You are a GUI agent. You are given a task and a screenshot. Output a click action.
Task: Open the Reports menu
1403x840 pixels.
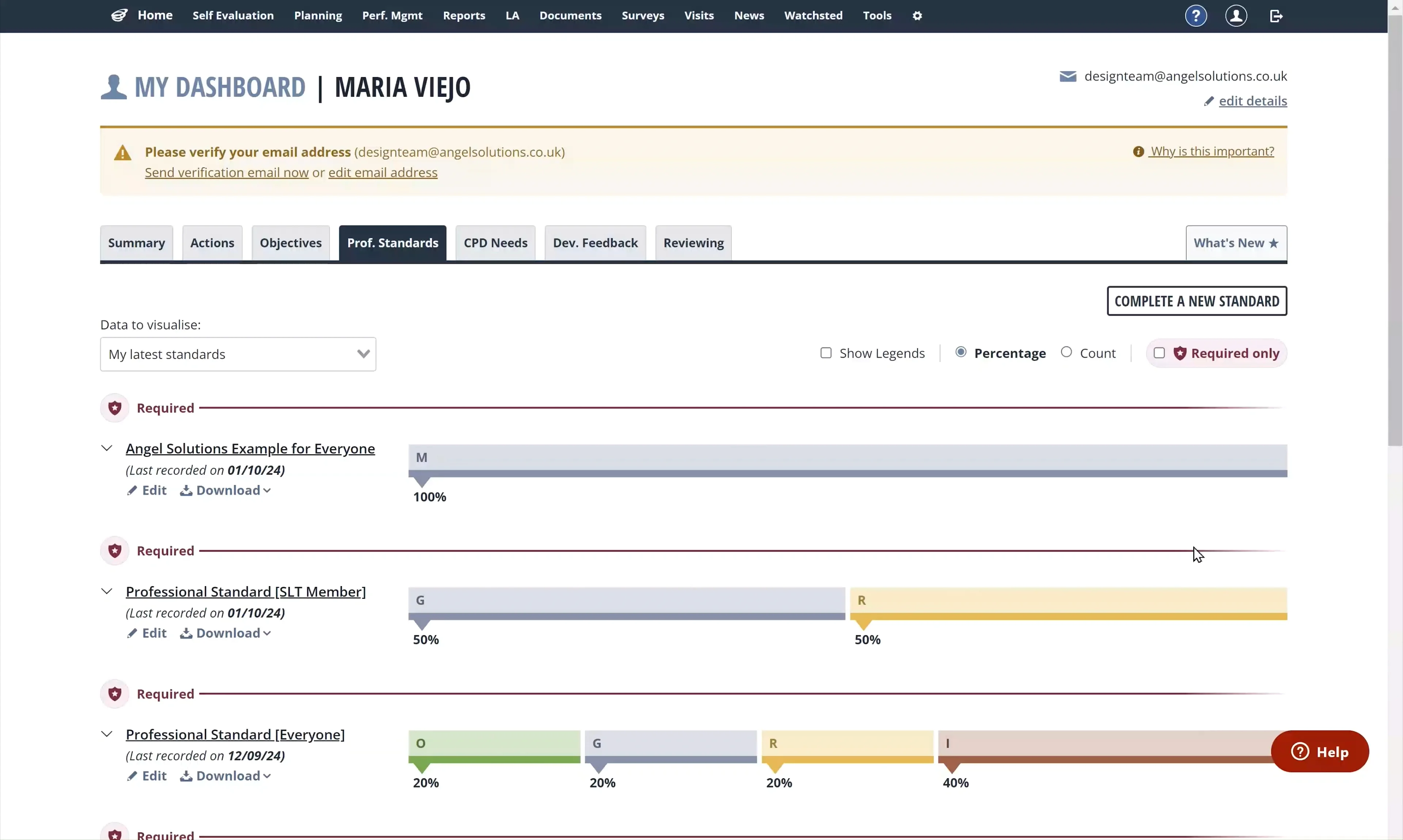tap(464, 16)
